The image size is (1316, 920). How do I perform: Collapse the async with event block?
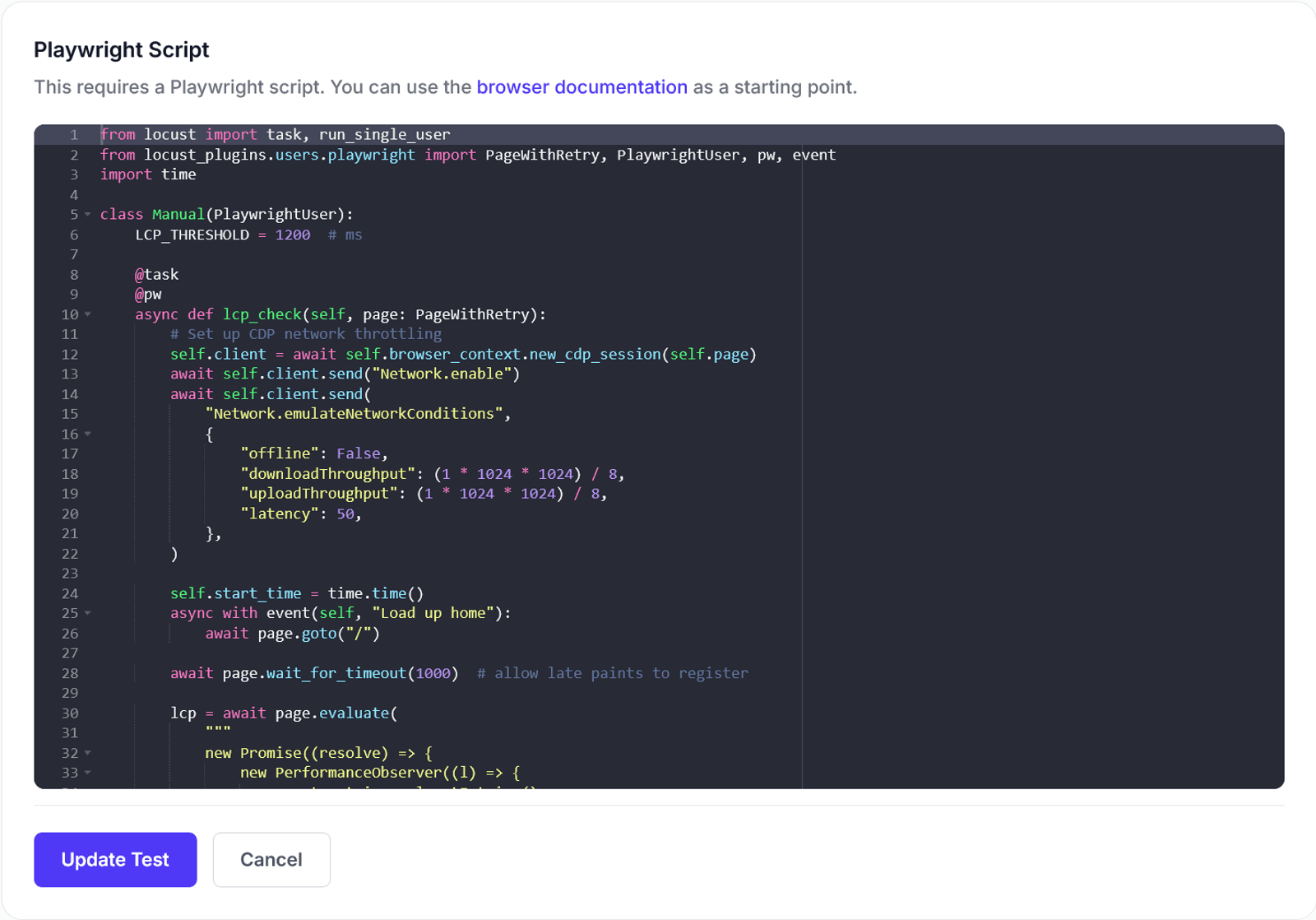point(86,613)
